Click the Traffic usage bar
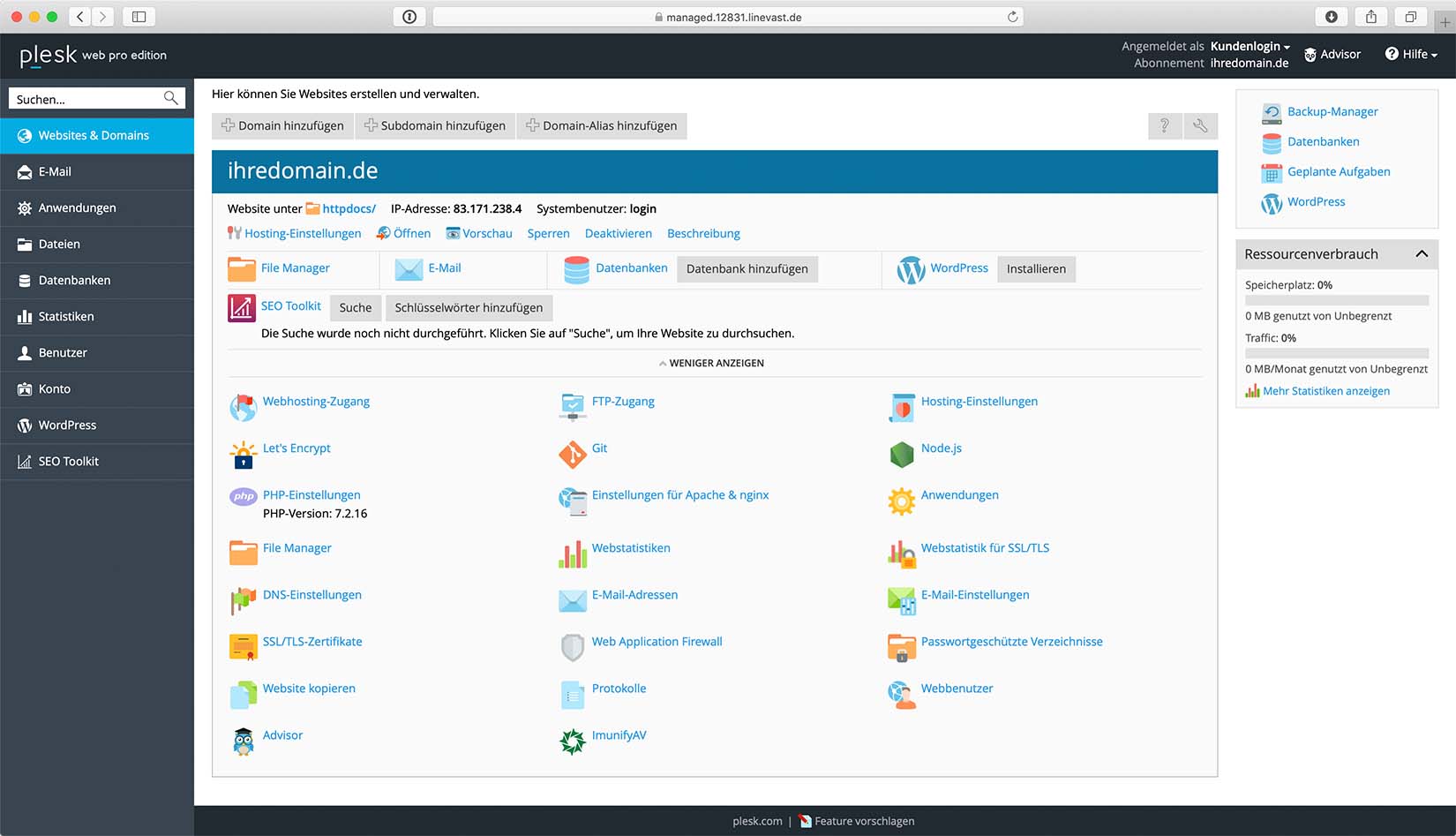This screenshot has height=836, width=1456. [1337, 353]
